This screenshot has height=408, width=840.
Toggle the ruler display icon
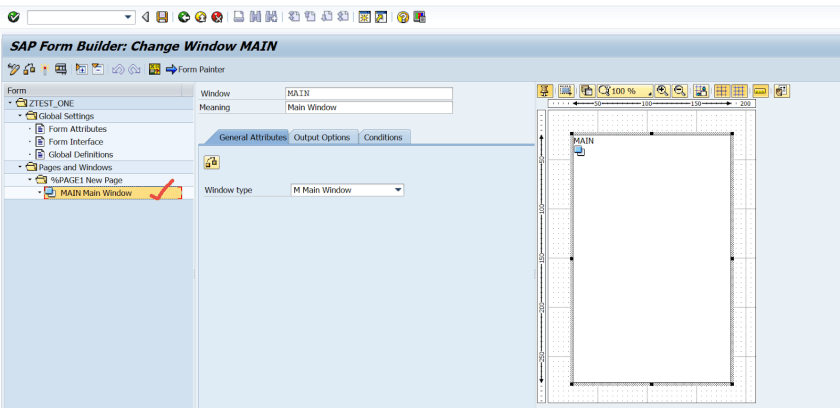pyautogui.click(x=761, y=91)
